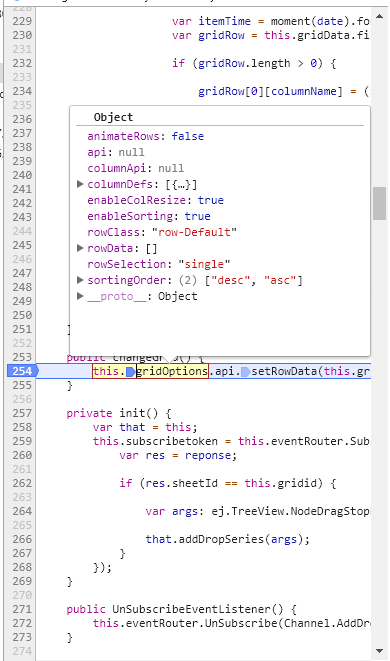Click the vertical scrollbar thumb
This screenshot has height=661, width=390.
click(379, 204)
